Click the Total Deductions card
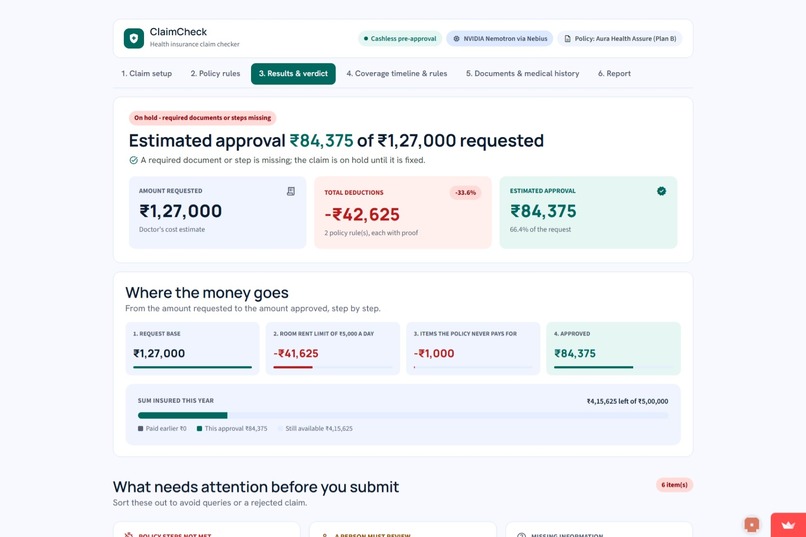 (403, 213)
